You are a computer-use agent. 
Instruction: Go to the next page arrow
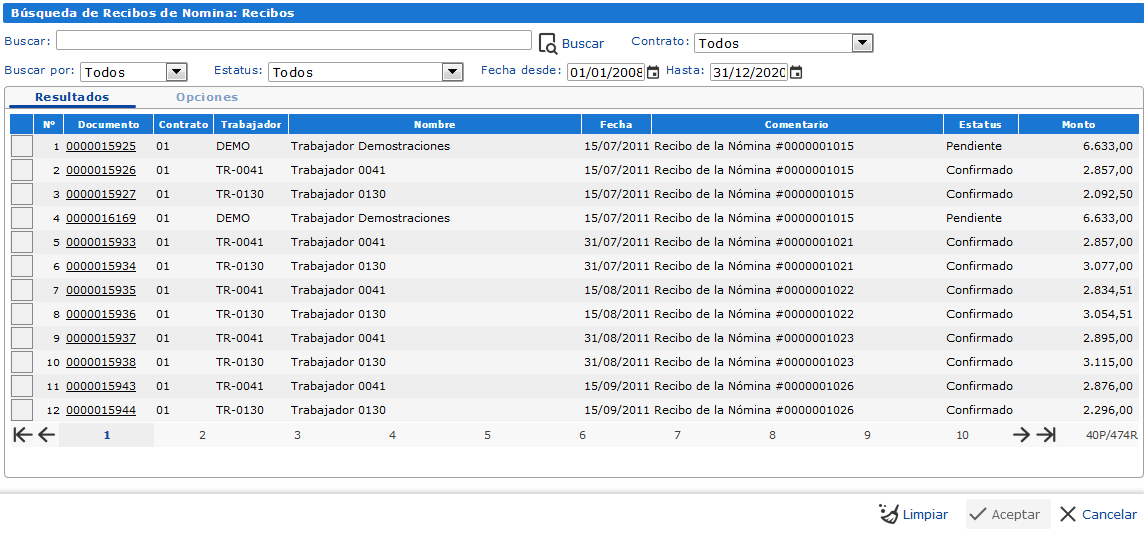[x=1021, y=435]
